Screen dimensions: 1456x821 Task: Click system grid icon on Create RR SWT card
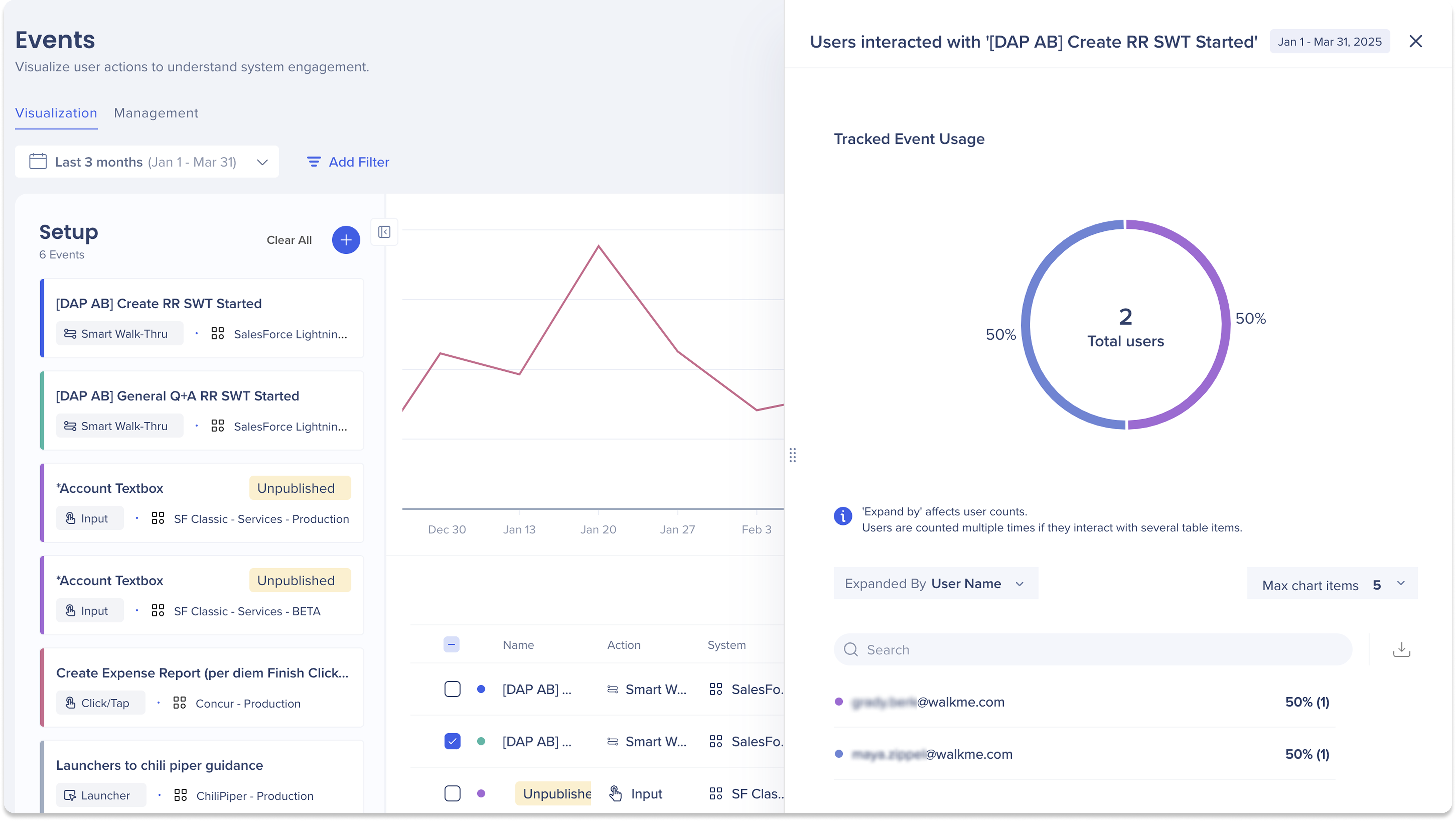[217, 334]
